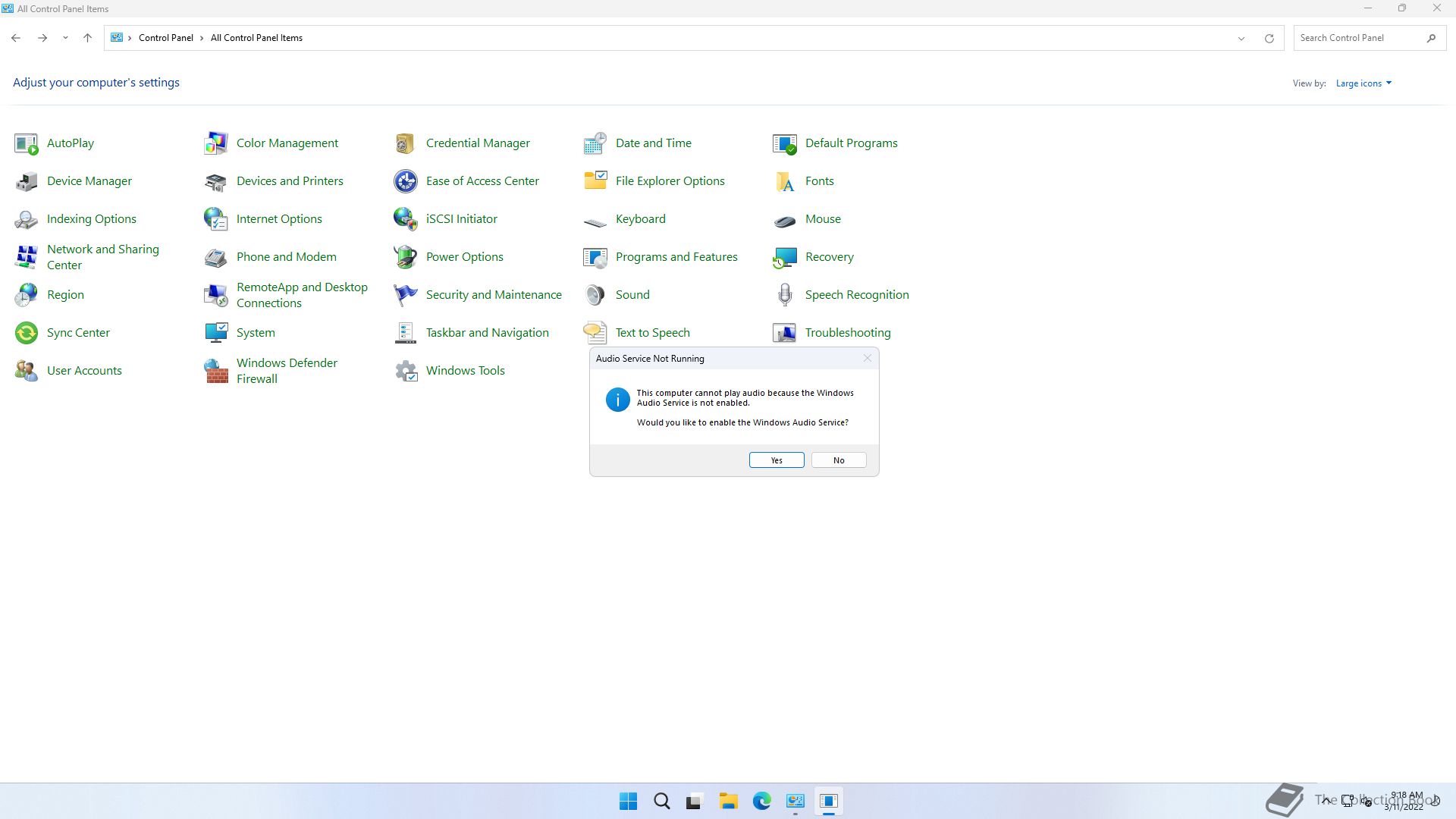
Task: Open File Explorer from the taskbar
Action: [728, 802]
